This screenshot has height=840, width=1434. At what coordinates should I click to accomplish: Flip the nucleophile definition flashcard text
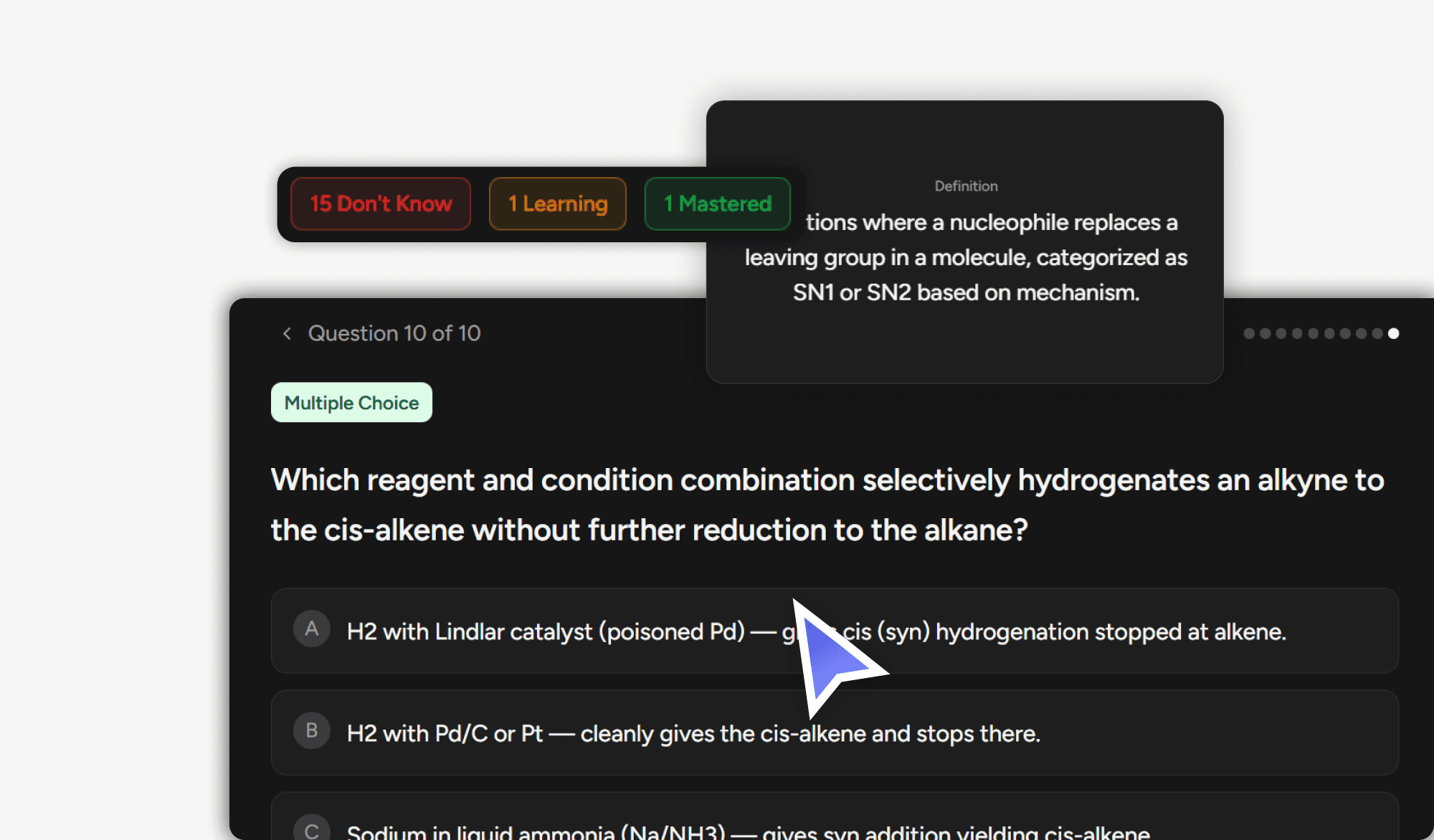click(x=965, y=258)
